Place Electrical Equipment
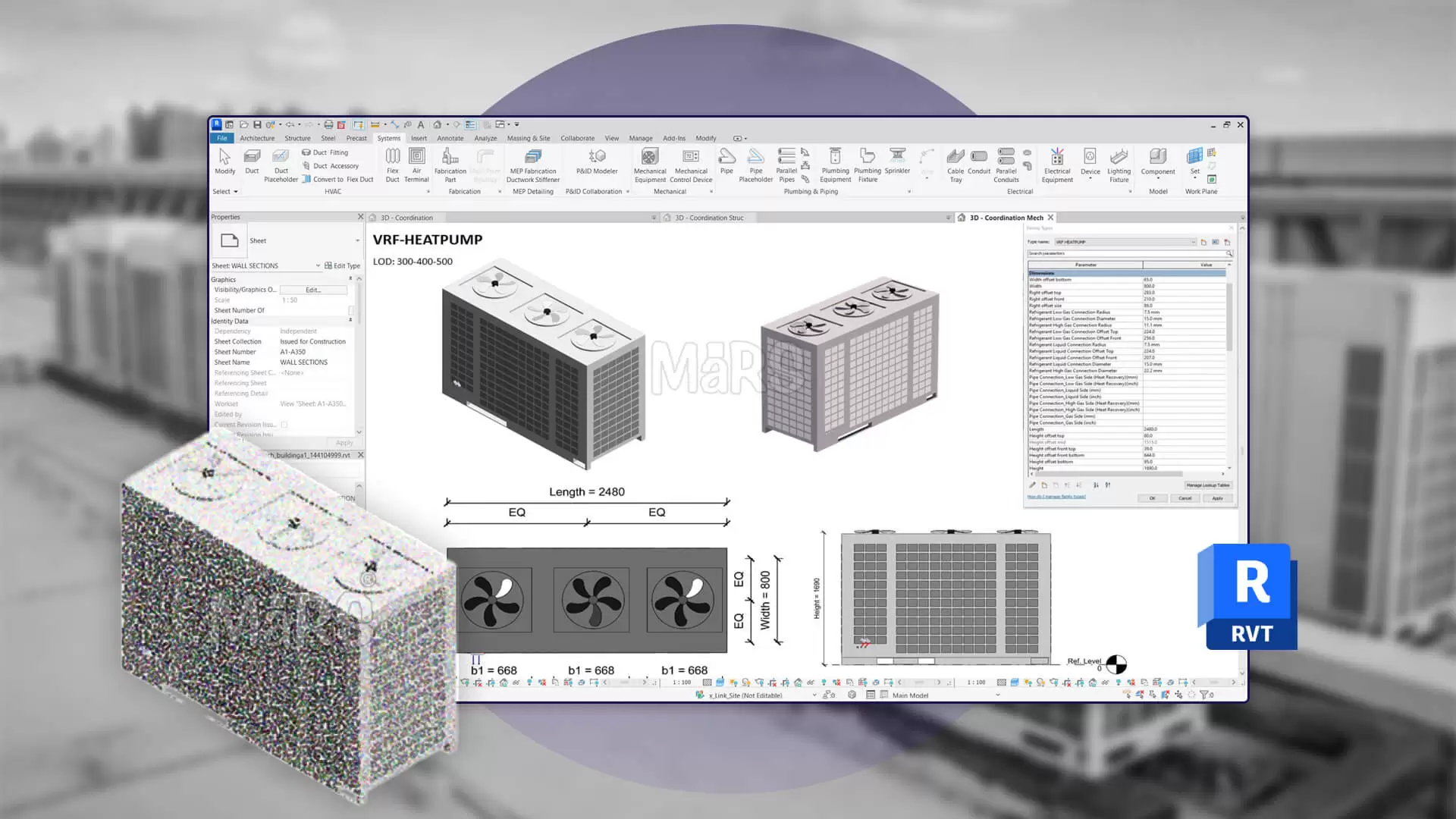Viewport: 1456px width, 819px height. [x=1057, y=165]
